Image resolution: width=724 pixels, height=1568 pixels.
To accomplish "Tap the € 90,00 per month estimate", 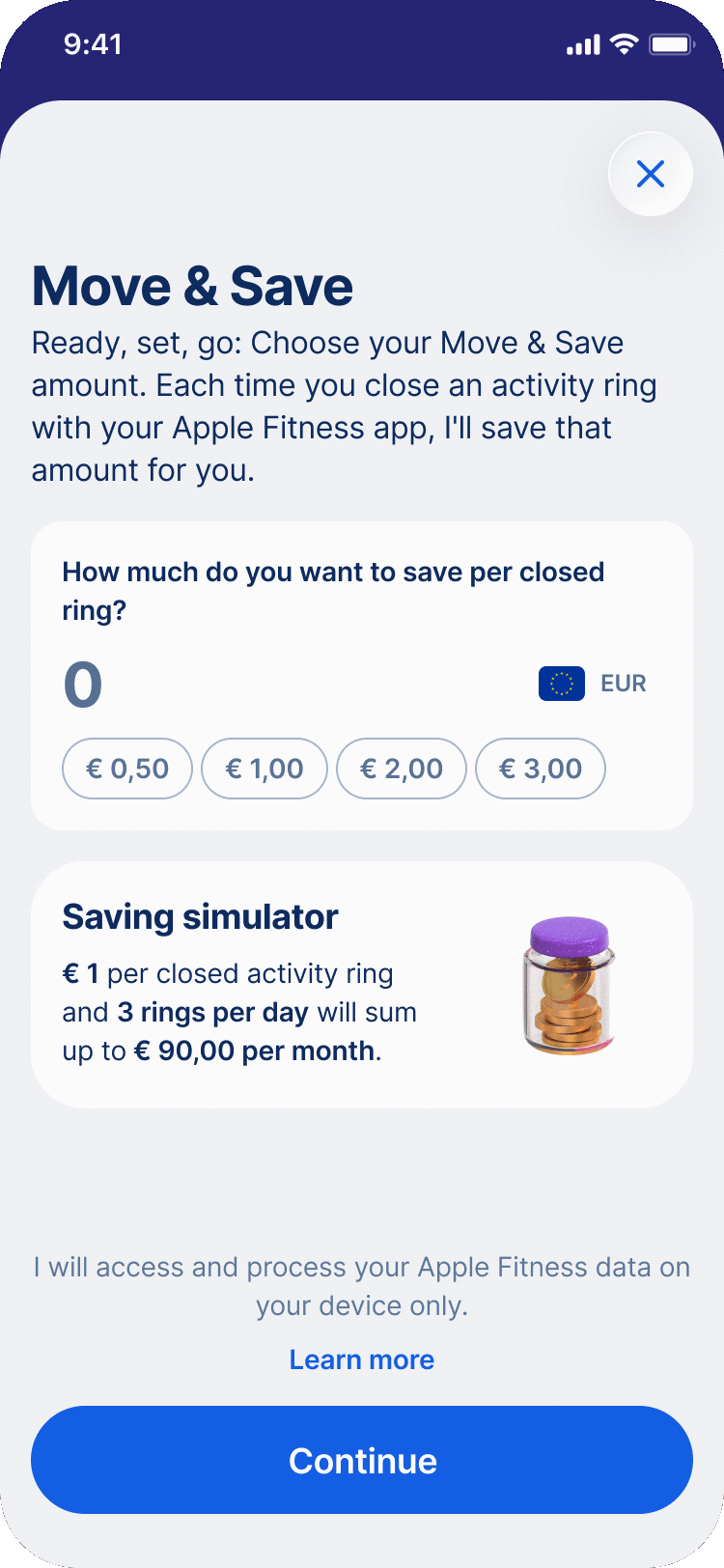I will [255, 1050].
